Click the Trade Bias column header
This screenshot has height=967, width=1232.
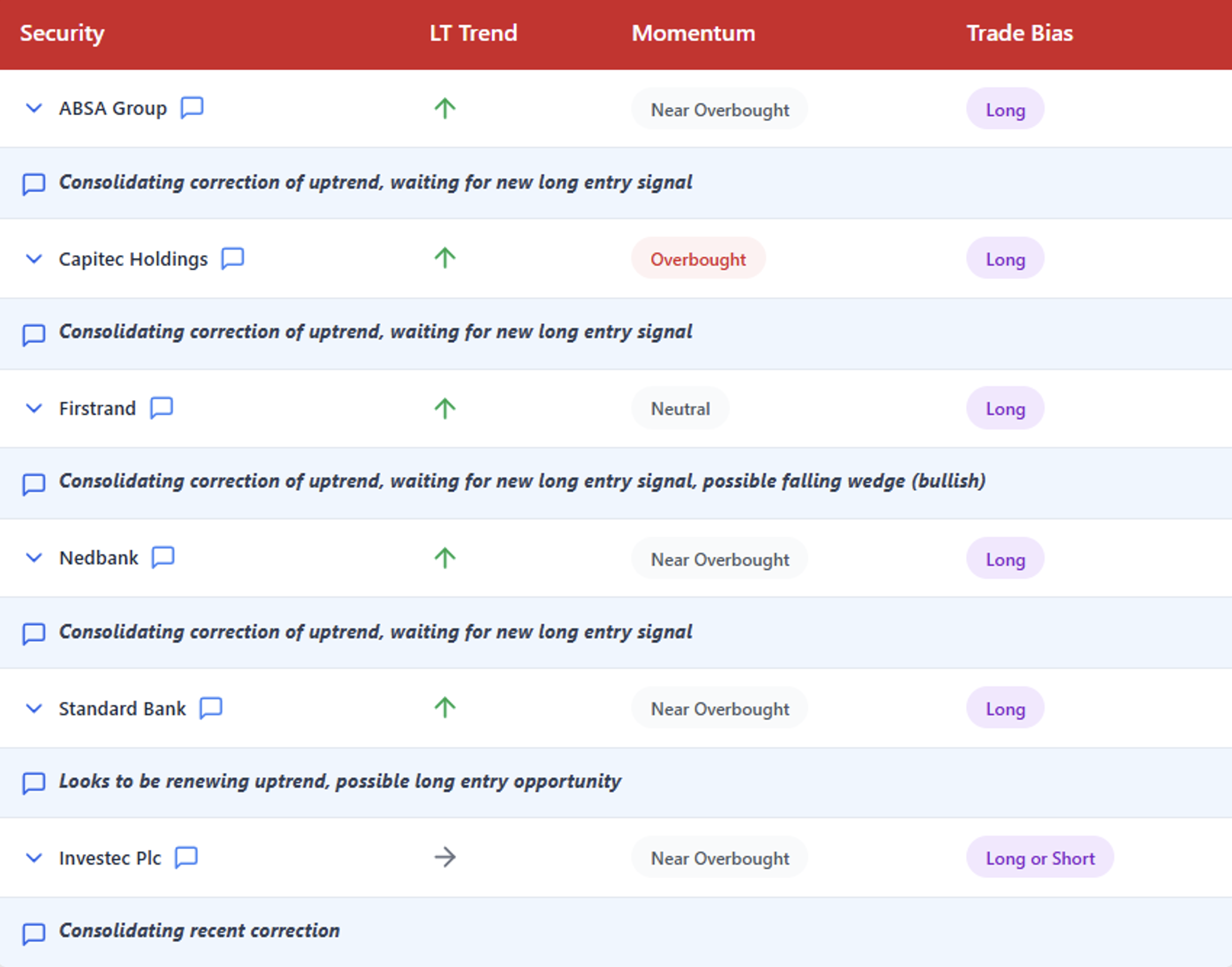pyautogui.click(x=1019, y=33)
